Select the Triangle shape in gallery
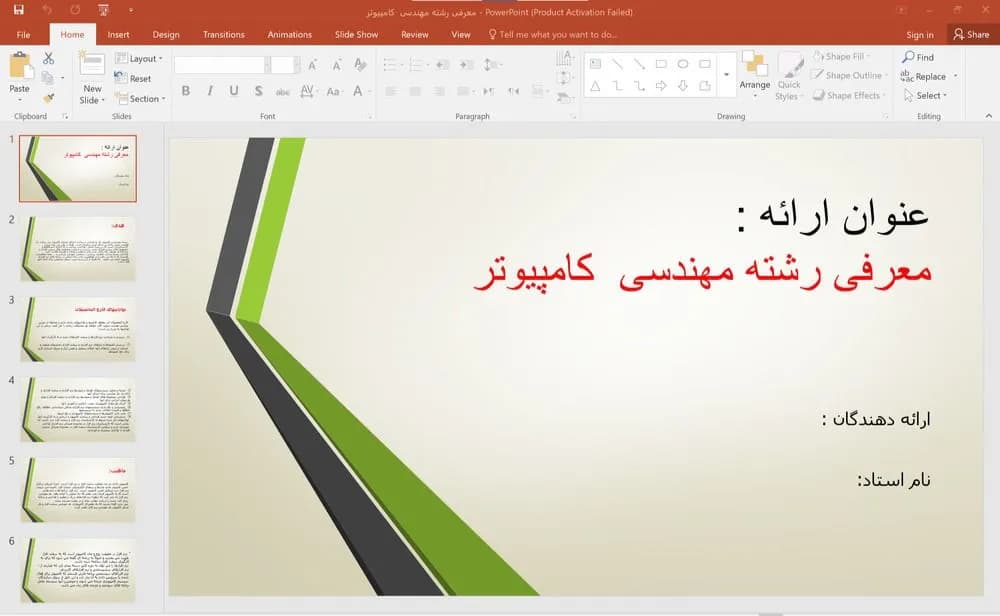The width and height of the screenshot is (1000, 616). point(595,85)
